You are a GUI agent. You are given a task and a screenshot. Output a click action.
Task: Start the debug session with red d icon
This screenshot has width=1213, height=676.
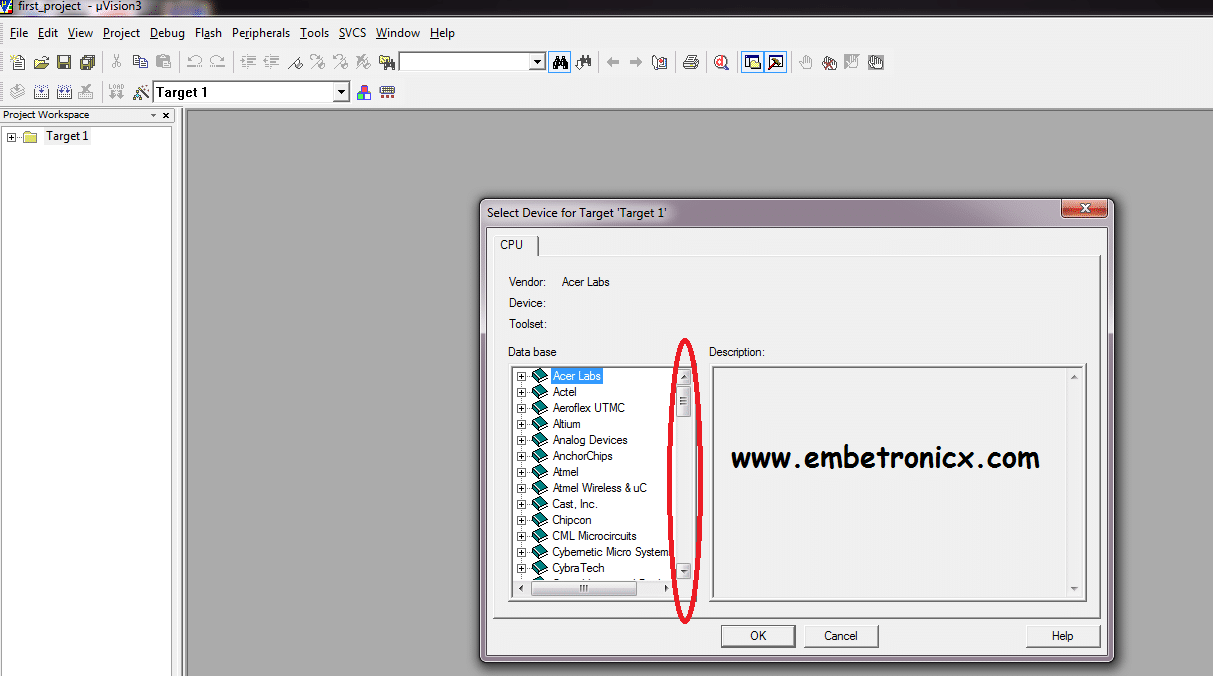(x=721, y=62)
